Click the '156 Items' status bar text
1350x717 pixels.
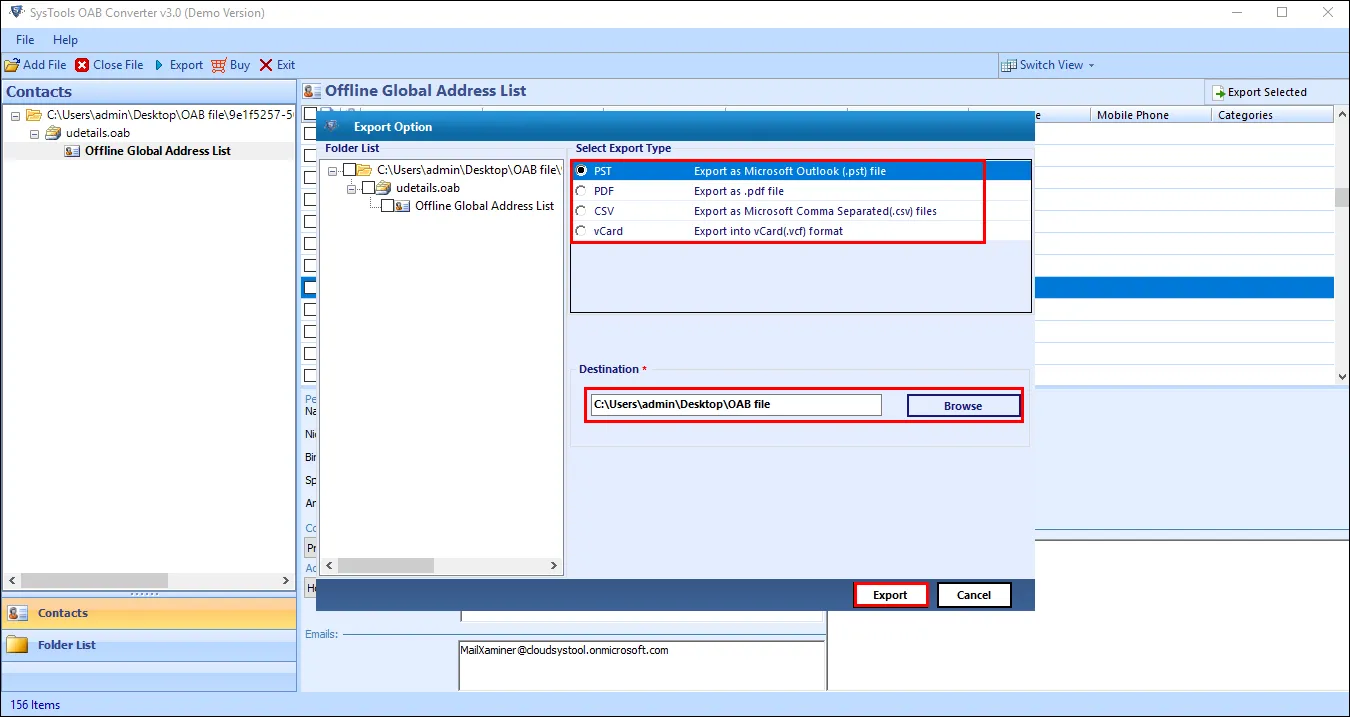coord(35,705)
